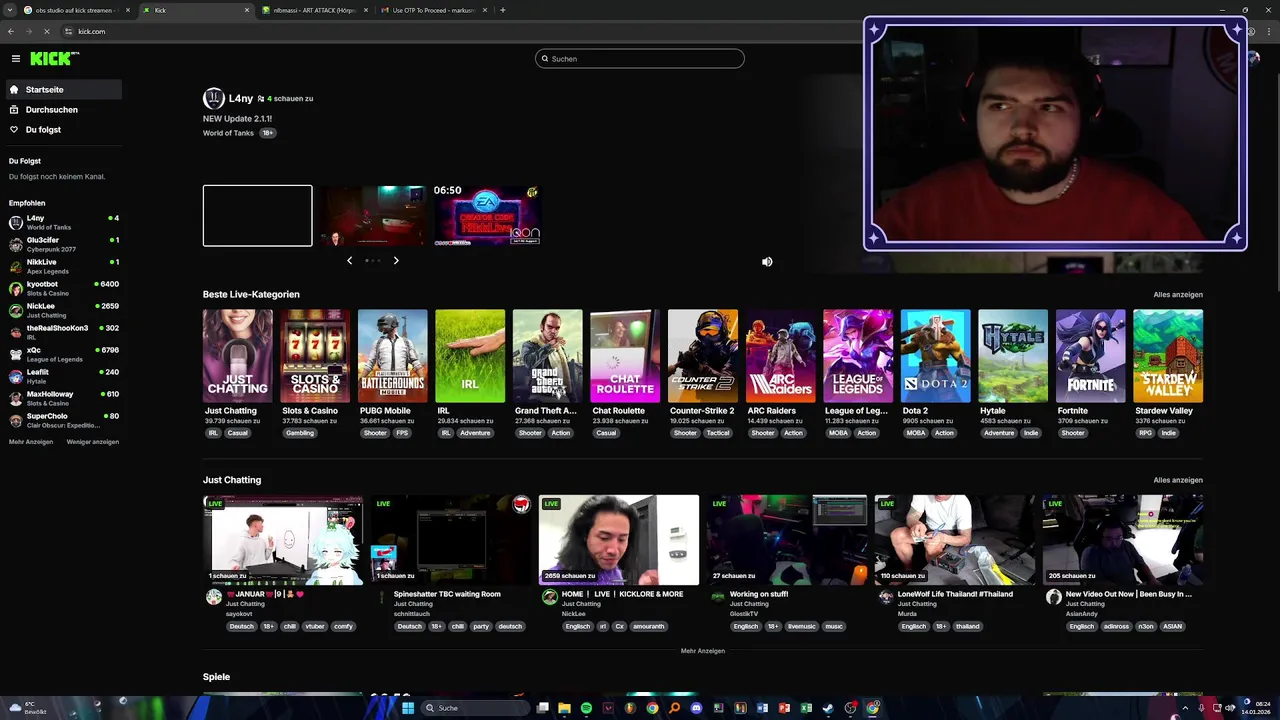
Task: Open Excel from the taskbar
Action: (806, 708)
